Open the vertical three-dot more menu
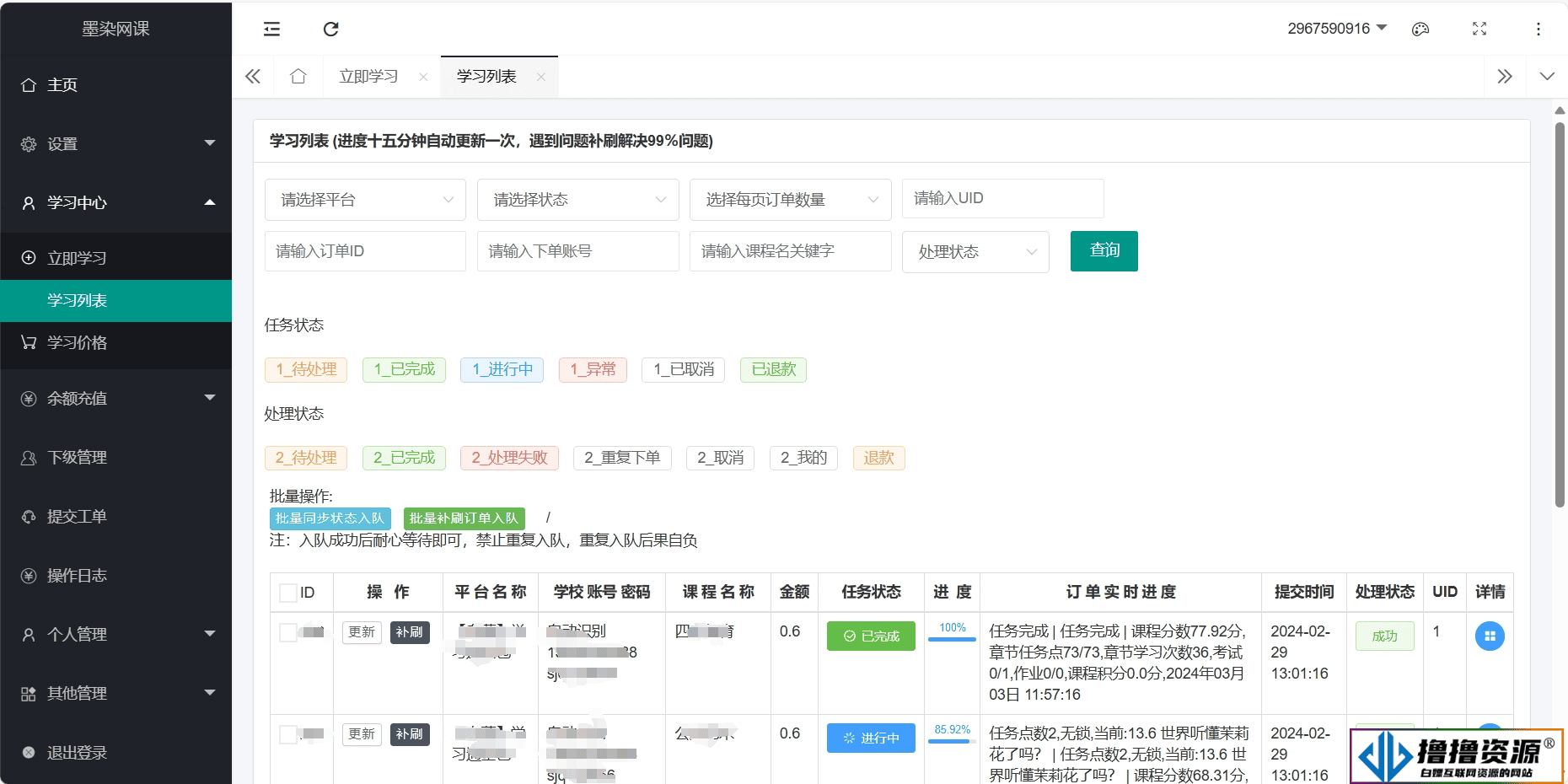 click(1538, 29)
